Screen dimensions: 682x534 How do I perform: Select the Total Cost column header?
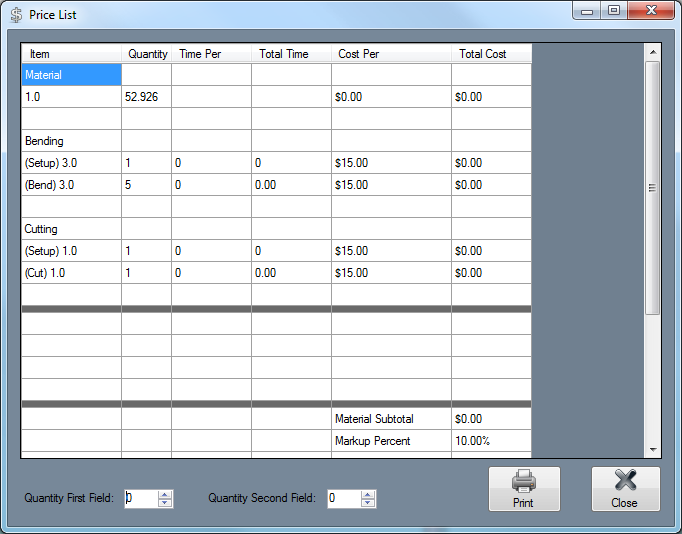[491, 53]
